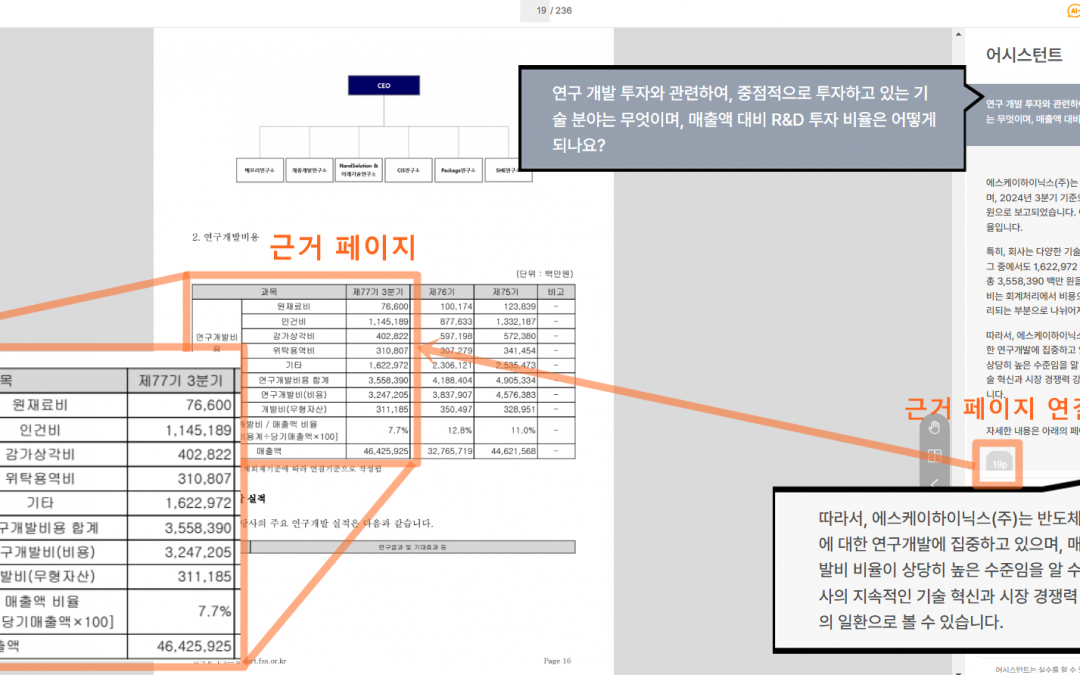Click the 제품개발연구소 org chart box

[309, 170]
